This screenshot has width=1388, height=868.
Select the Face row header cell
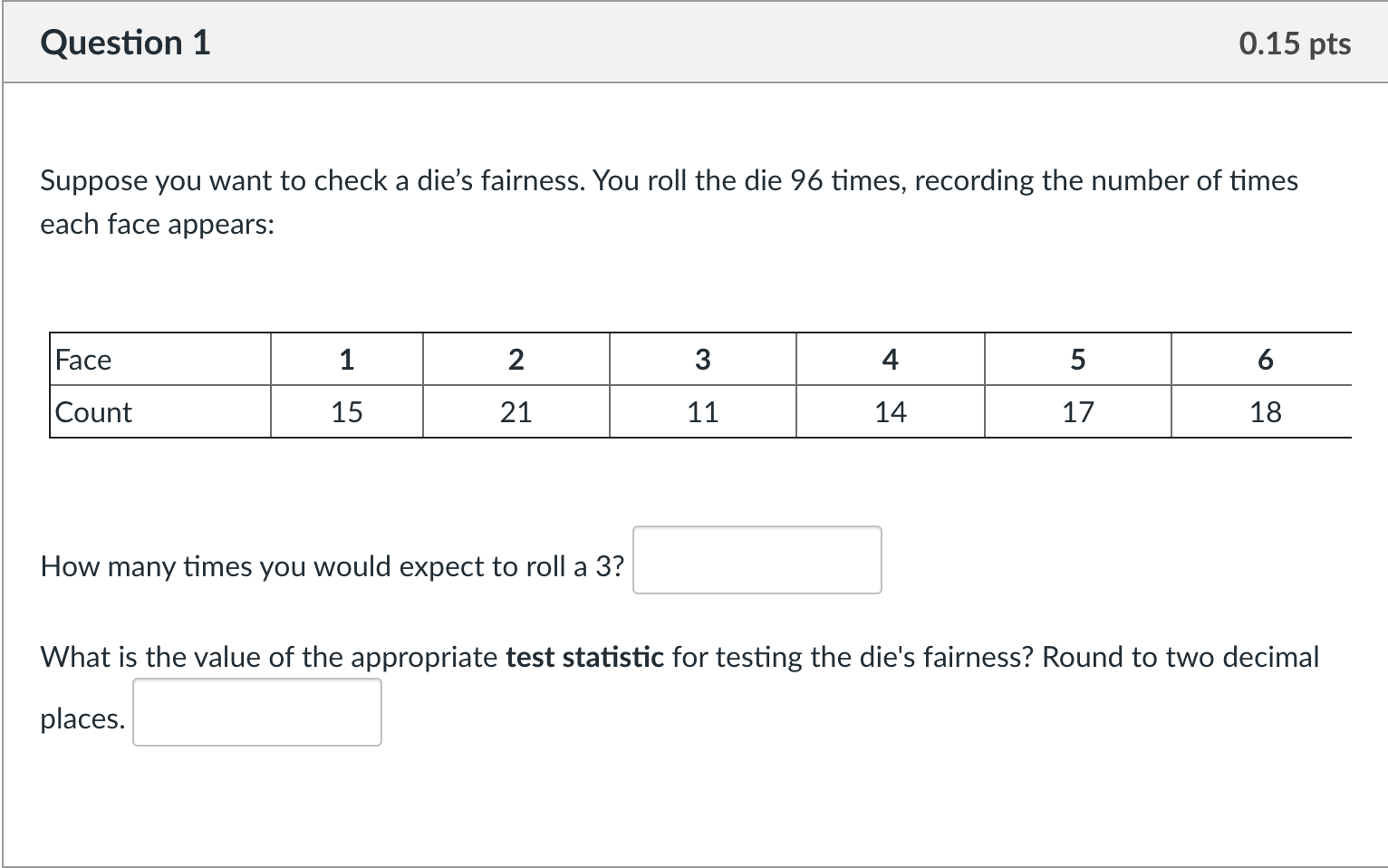point(160,360)
